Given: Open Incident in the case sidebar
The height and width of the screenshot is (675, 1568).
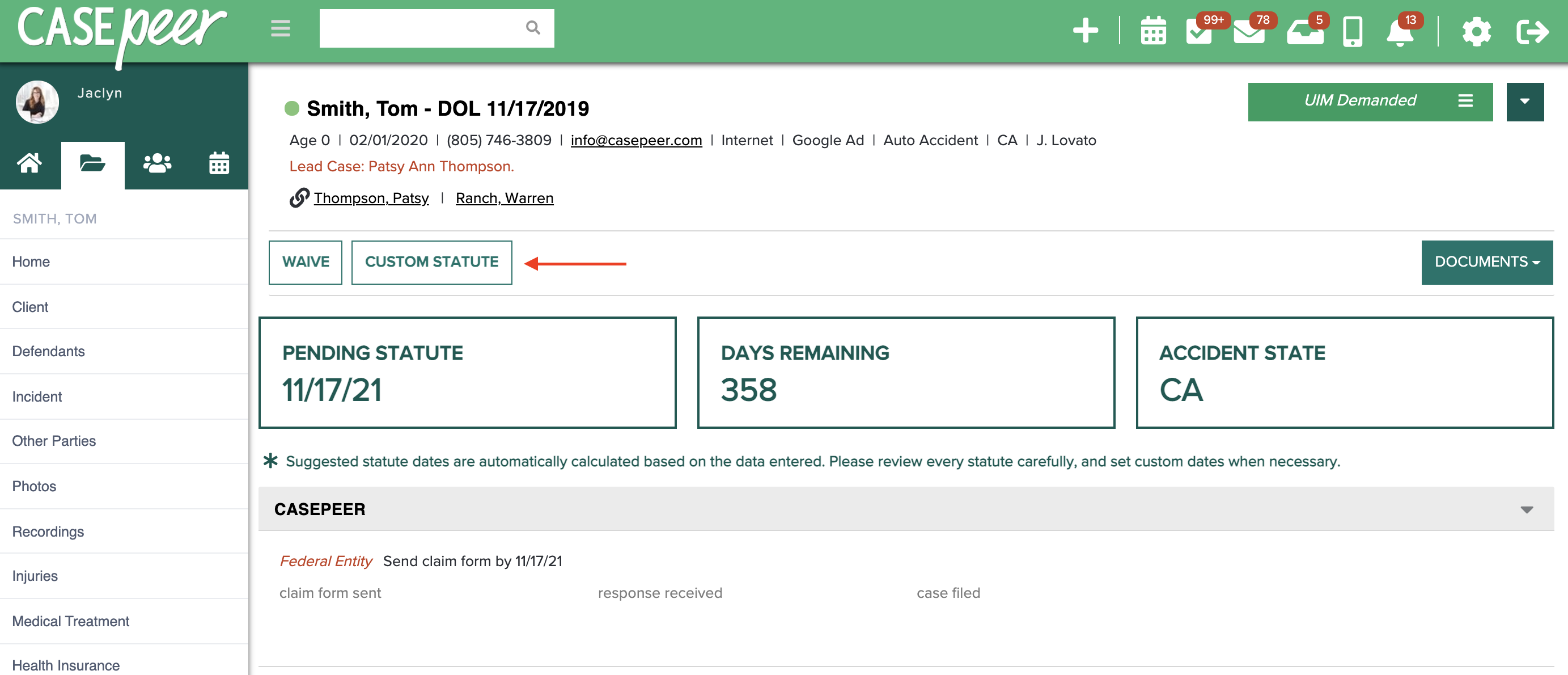Looking at the screenshot, I should [124, 396].
